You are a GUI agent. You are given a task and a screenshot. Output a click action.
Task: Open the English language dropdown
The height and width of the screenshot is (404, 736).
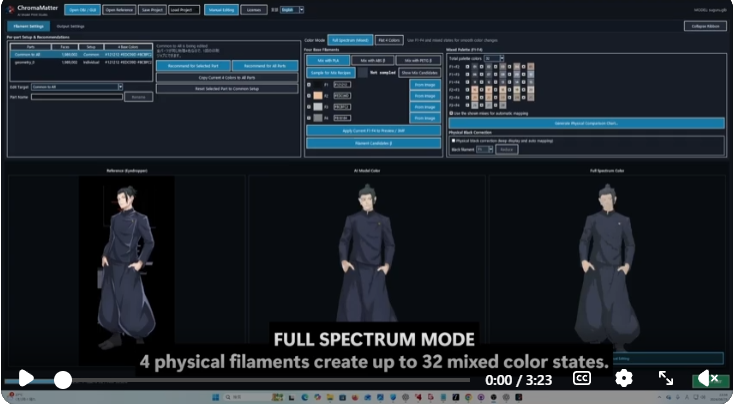point(292,10)
